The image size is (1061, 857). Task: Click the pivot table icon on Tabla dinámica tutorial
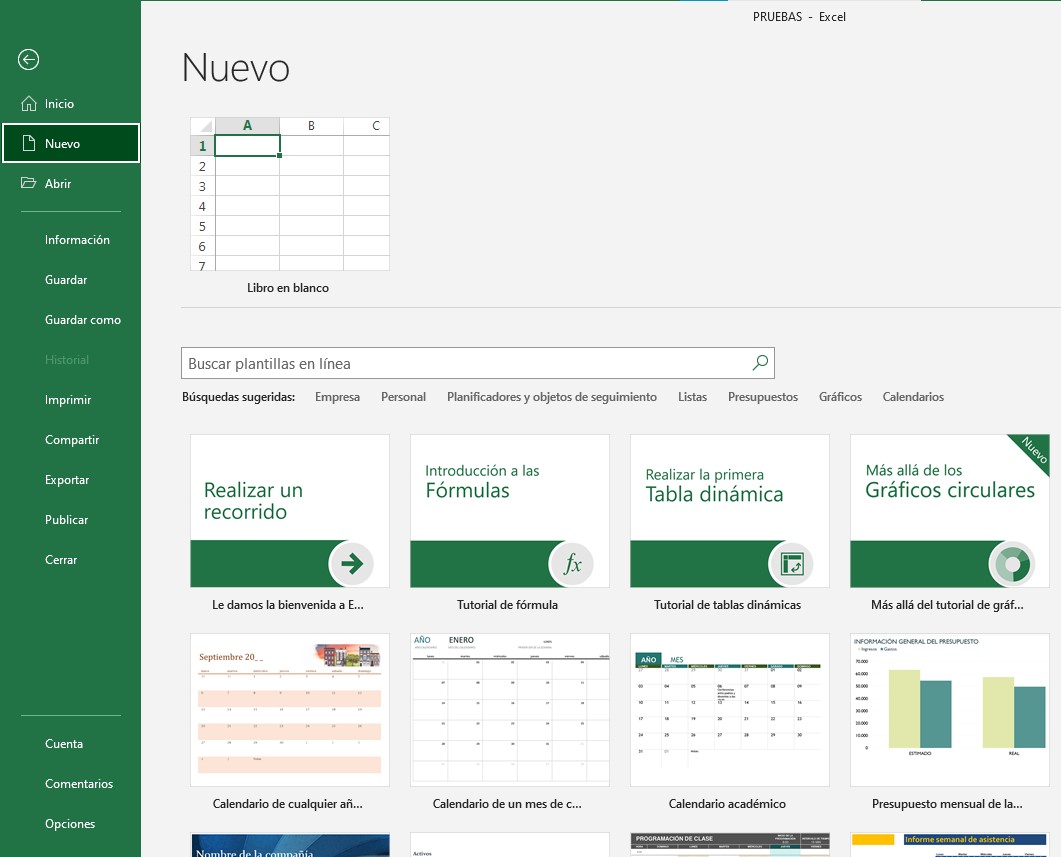[x=793, y=564]
